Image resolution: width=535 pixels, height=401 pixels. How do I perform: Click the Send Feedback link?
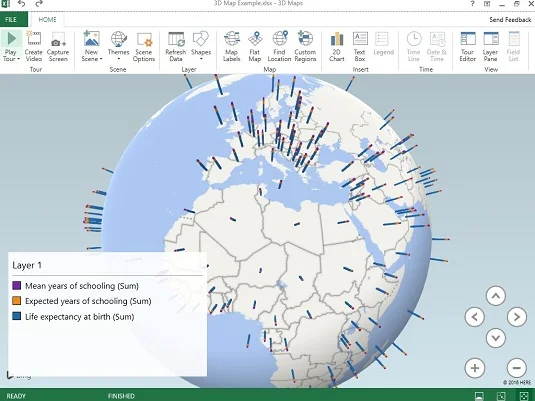510,20
